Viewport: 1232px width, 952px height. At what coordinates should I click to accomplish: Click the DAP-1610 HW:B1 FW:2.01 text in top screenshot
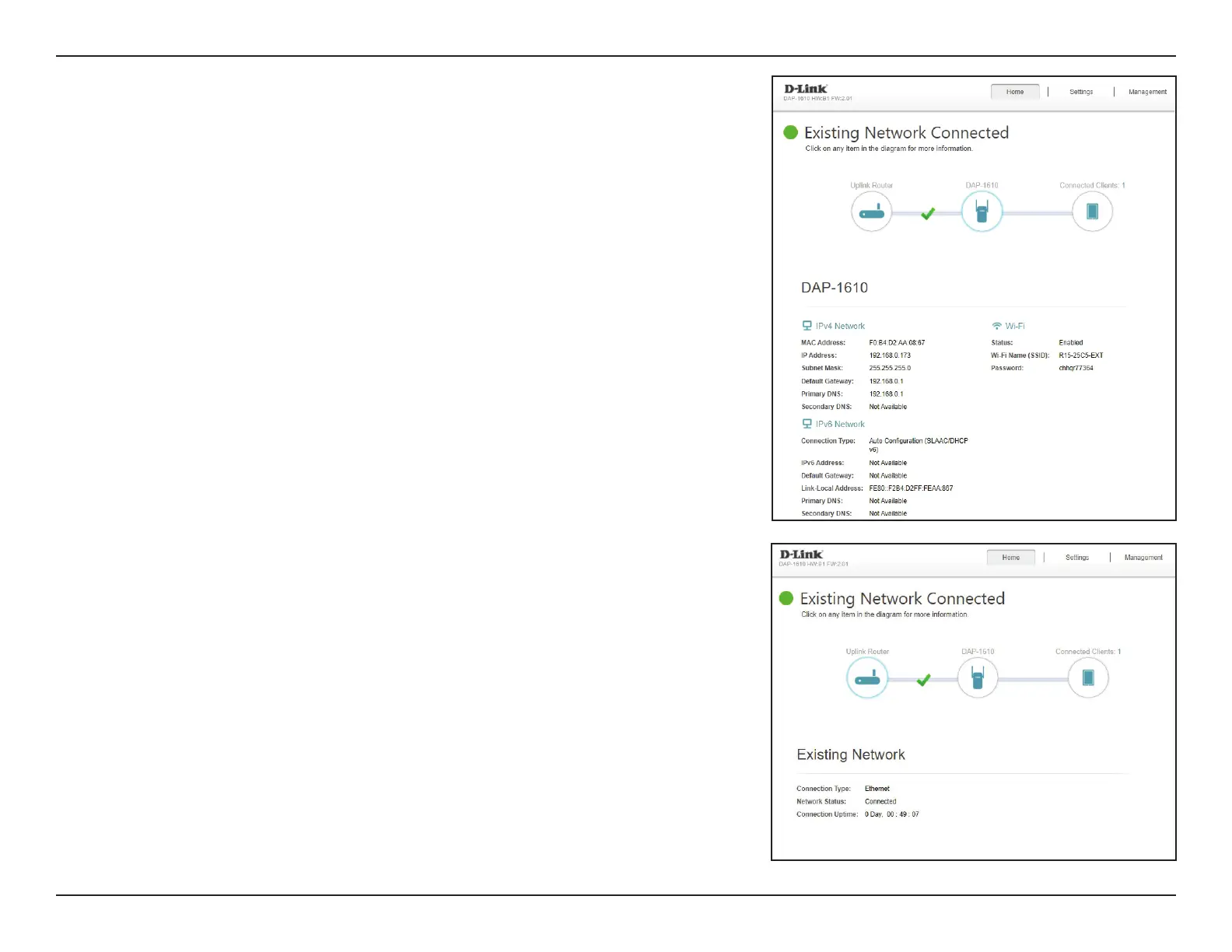coord(817,99)
